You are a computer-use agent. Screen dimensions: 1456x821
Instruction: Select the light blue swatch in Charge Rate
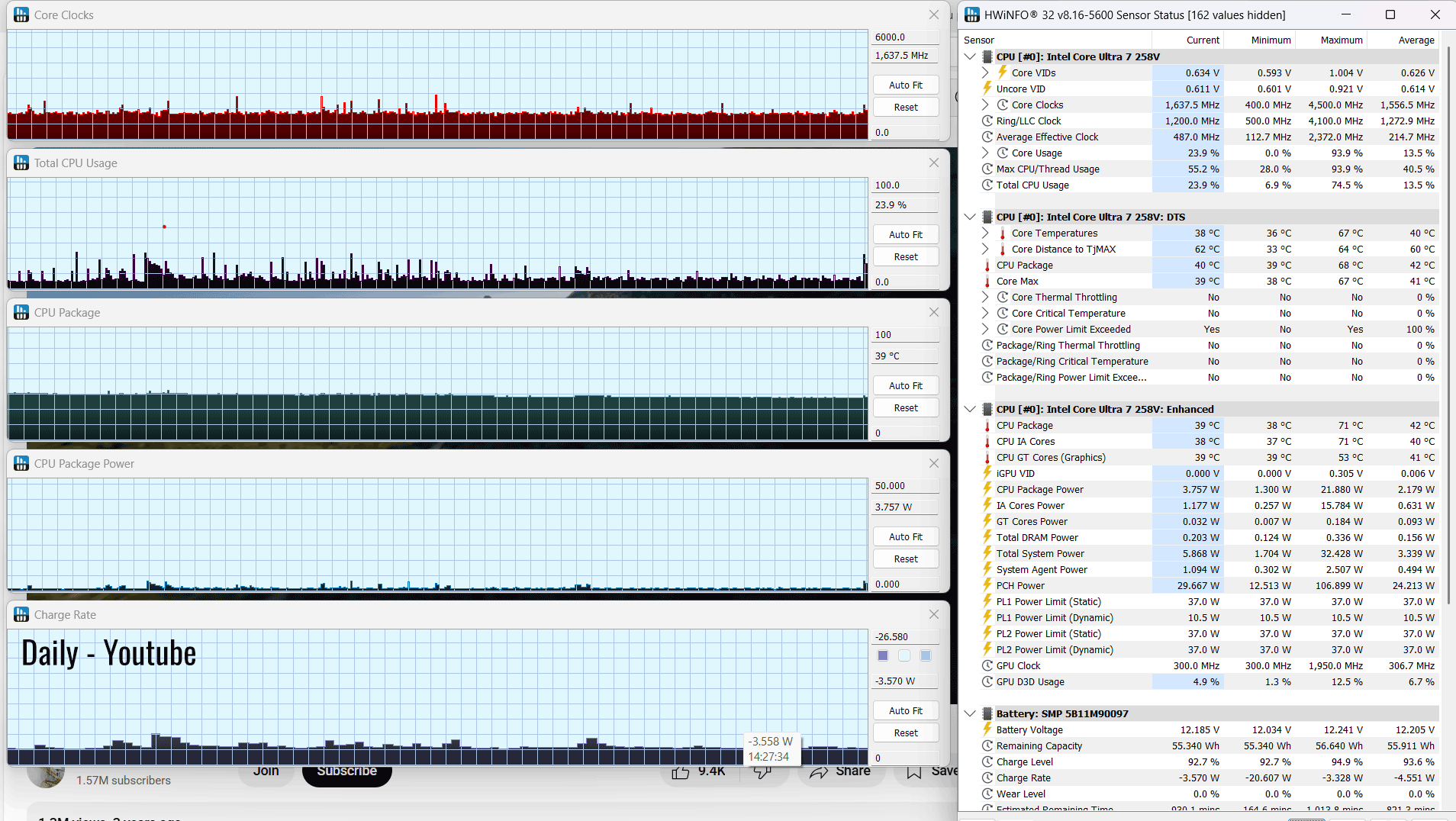pos(926,655)
